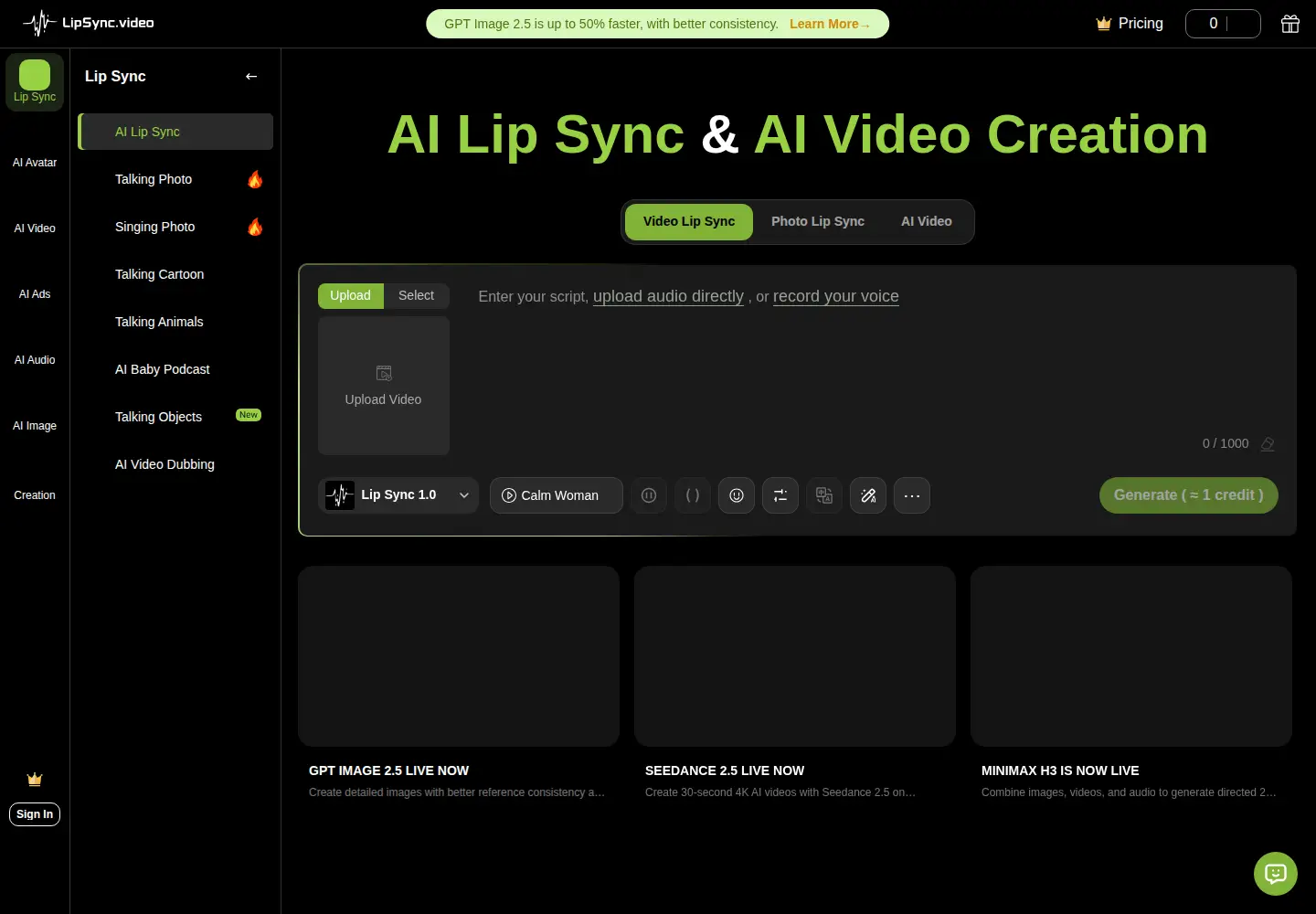Image resolution: width=1316 pixels, height=914 pixels.
Task: Switch to the AI Video tab
Action: [927, 222]
